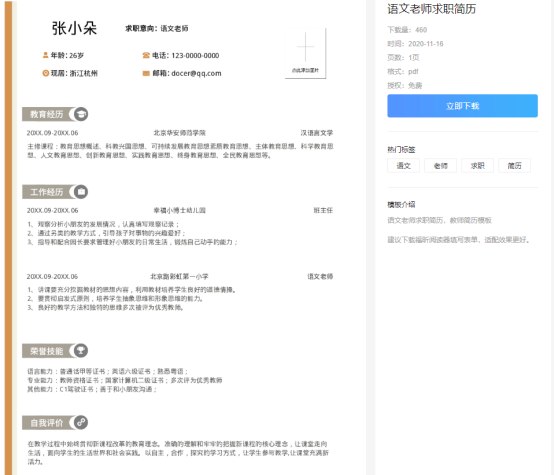Viewport: 554px width, 475px height.
Task: Click the link icon beside 自我评价
Action: click(81, 422)
